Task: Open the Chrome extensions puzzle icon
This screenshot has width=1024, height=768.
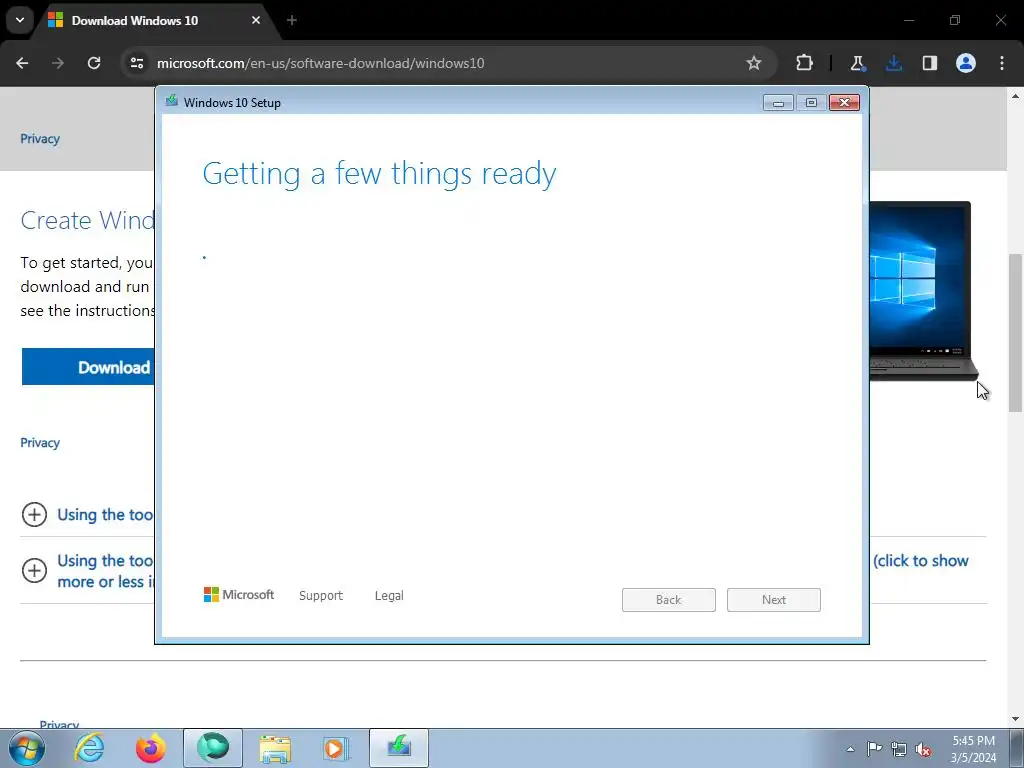Action: pyautogui.click(x=805, y=63)
